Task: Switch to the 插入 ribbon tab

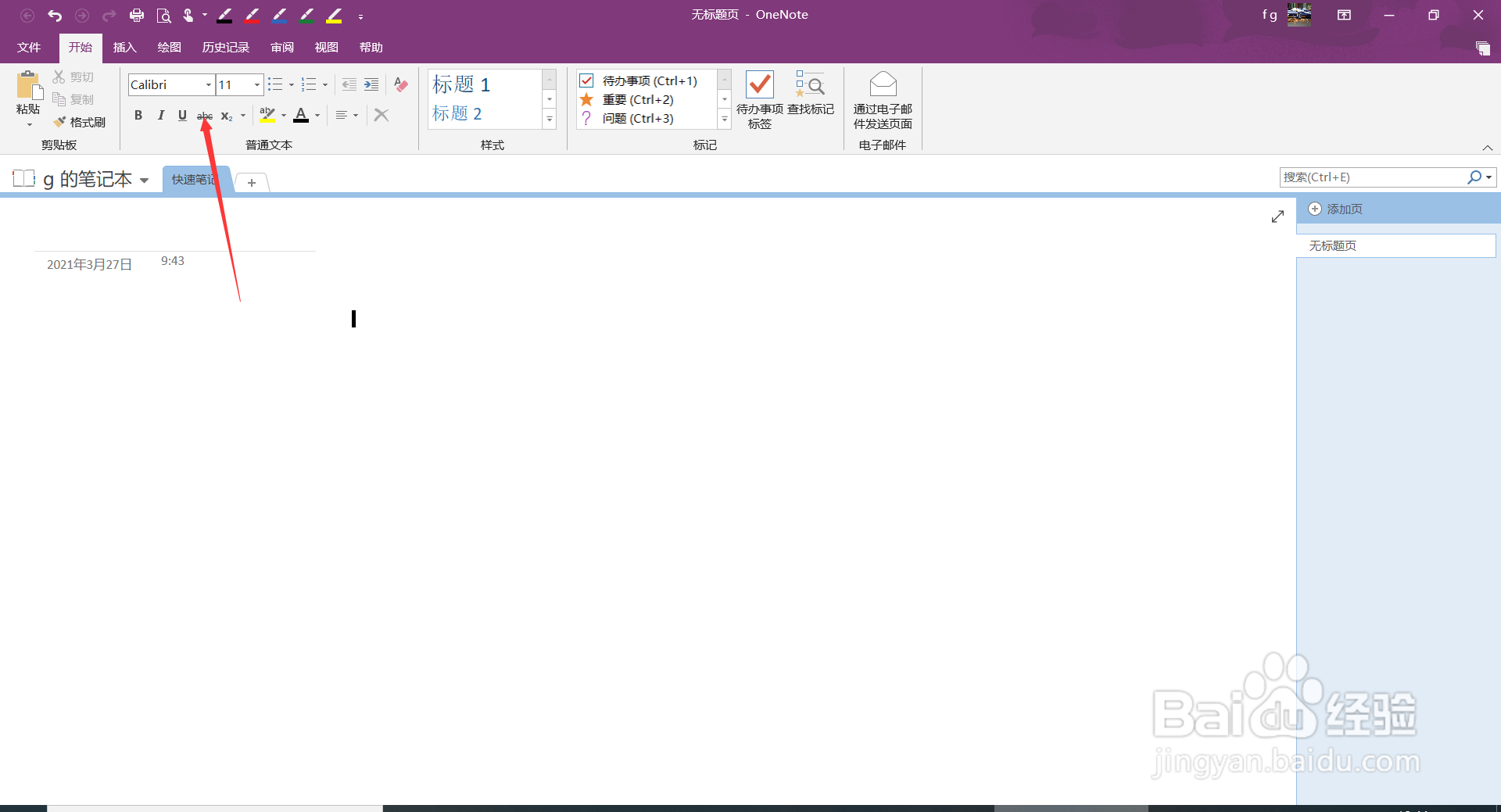Action: [x=124, y=48]
